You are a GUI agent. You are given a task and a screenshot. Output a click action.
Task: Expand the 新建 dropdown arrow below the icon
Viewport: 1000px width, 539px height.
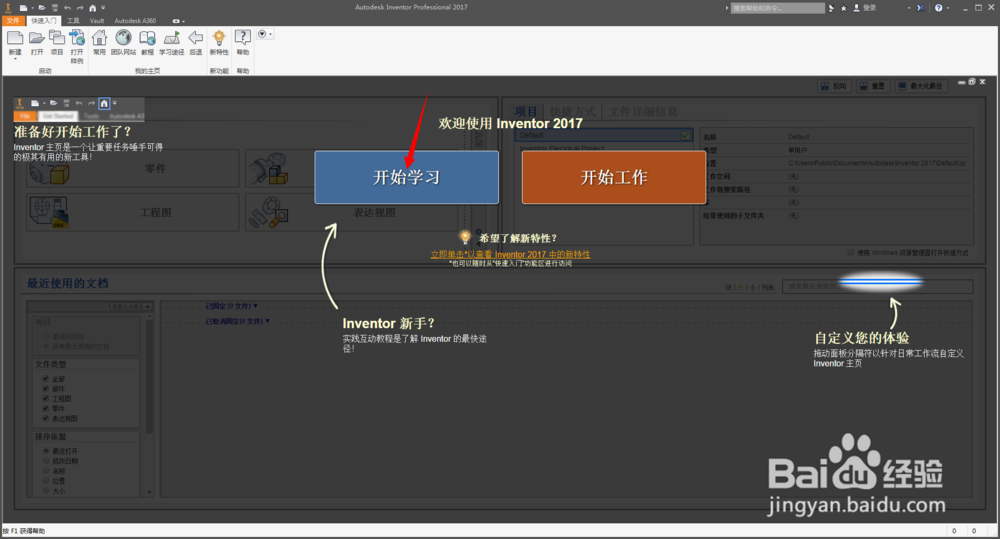[x=15, y=59]
